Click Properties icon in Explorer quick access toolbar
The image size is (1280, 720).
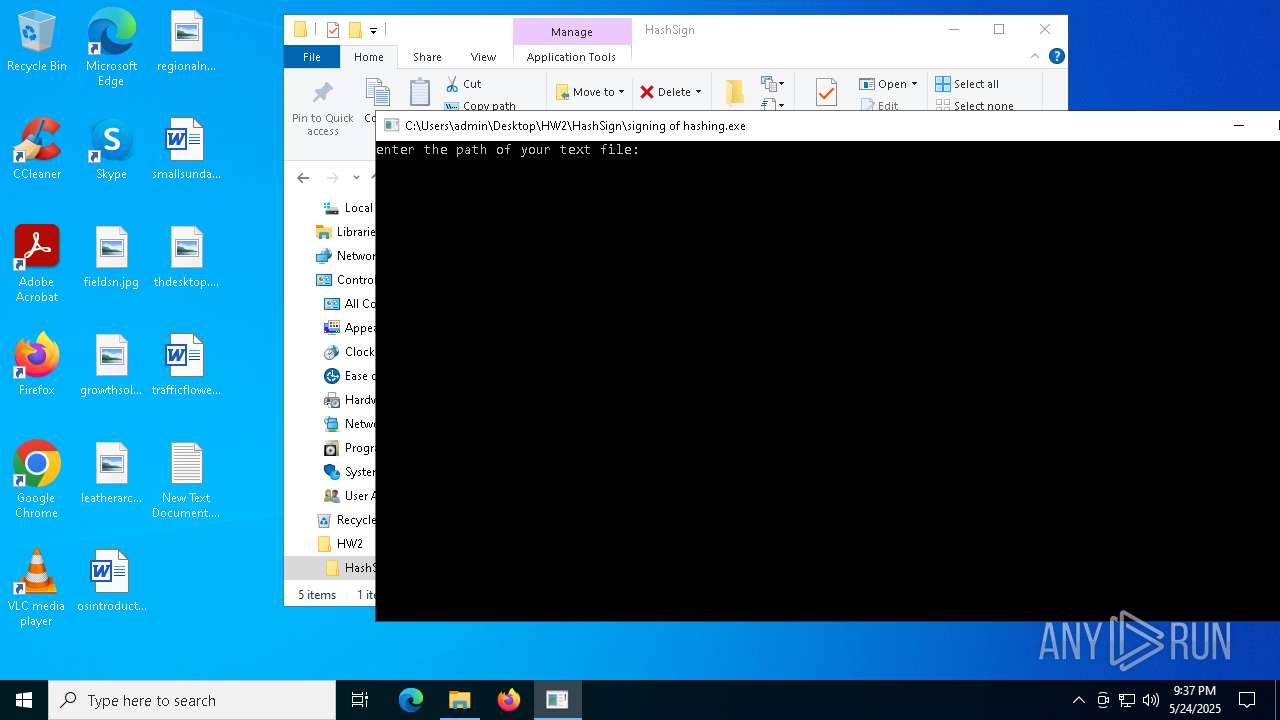pyautogui.click(x=333, y=30)
